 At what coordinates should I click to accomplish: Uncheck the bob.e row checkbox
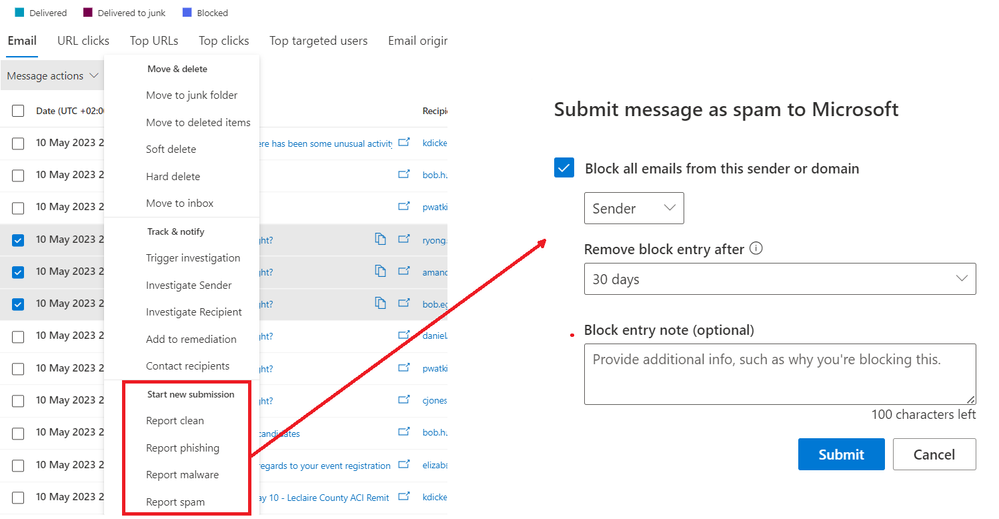[x=18, y=304]
